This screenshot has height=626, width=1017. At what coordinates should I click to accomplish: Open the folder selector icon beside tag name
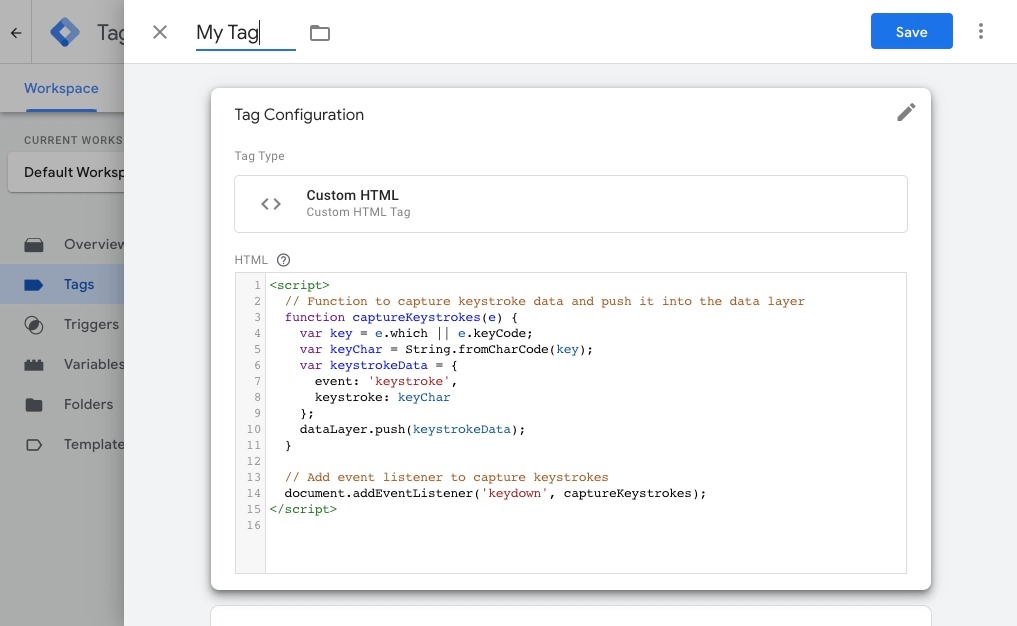pyautogui.click(x=320, y=32)
